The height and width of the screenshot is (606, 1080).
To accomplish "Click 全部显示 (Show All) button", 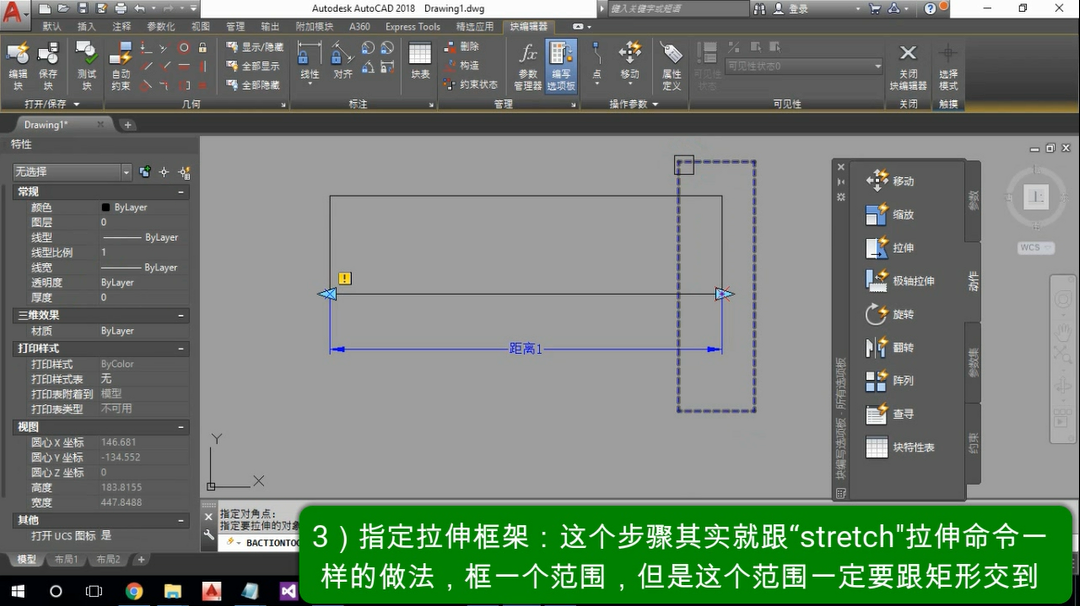I will tap(253, 66).
